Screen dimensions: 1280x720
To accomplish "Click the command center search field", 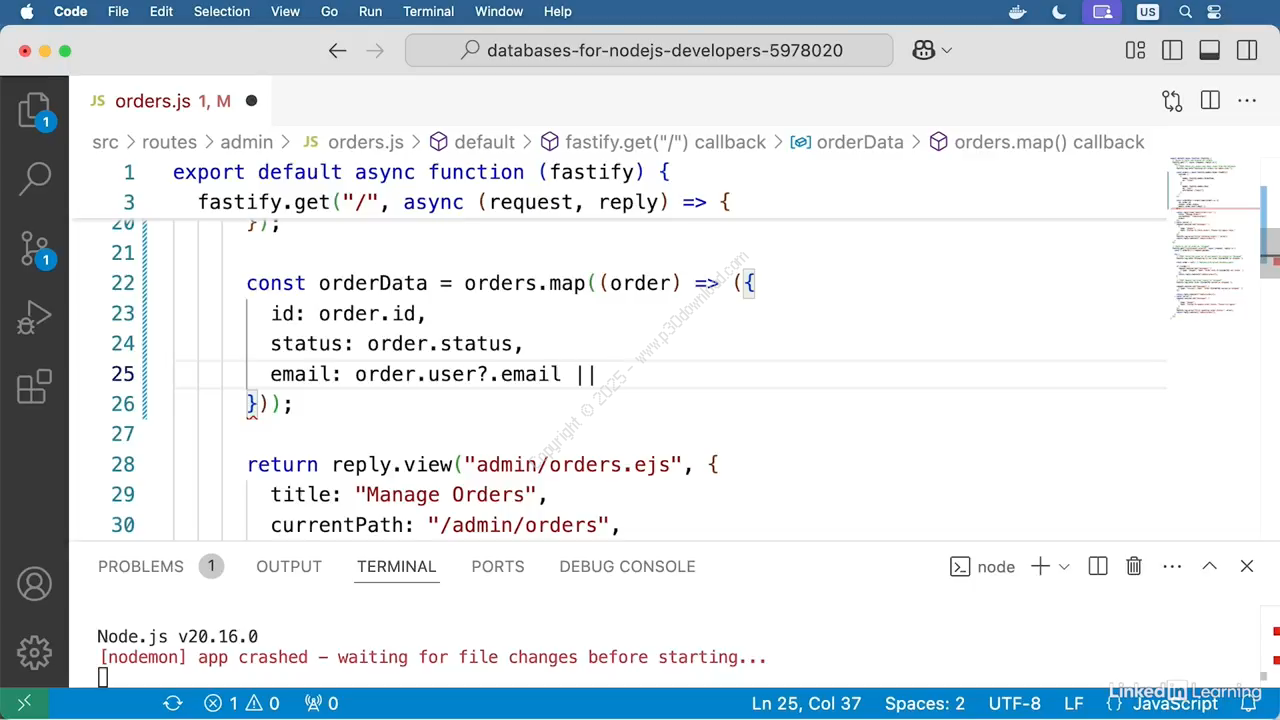I will (649, 51).
